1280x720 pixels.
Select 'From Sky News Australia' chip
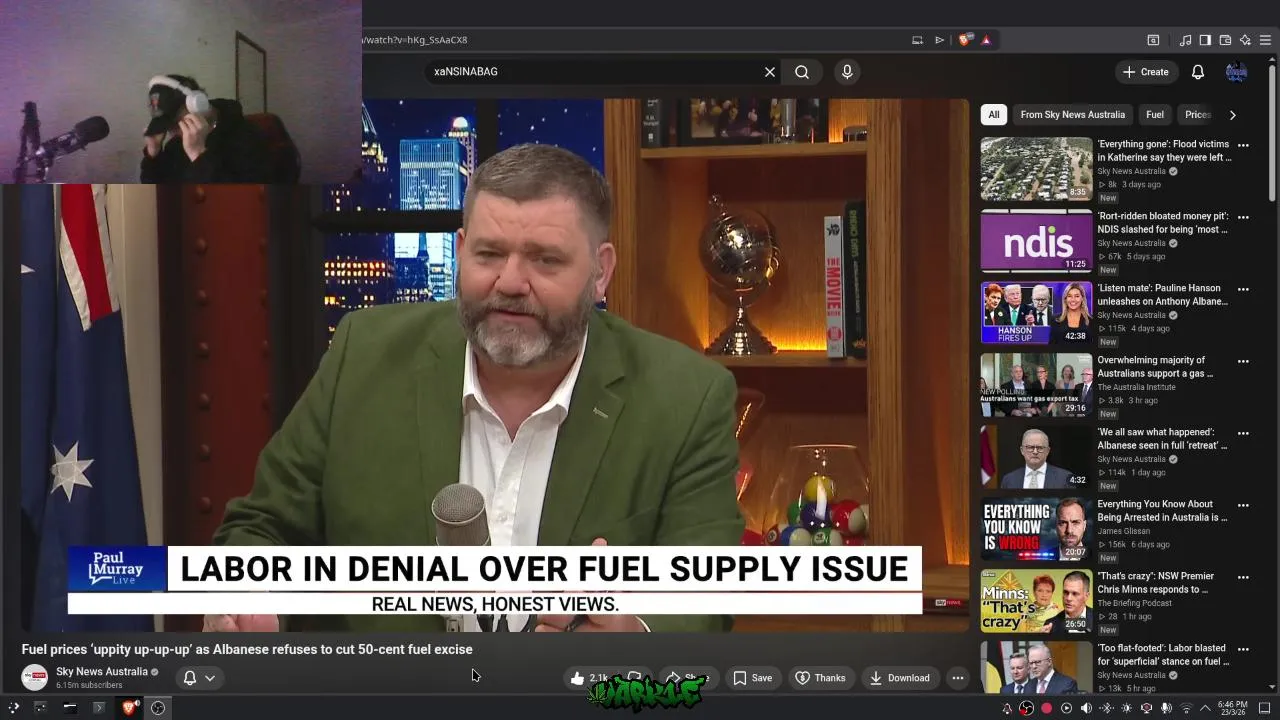(1072, 115)
